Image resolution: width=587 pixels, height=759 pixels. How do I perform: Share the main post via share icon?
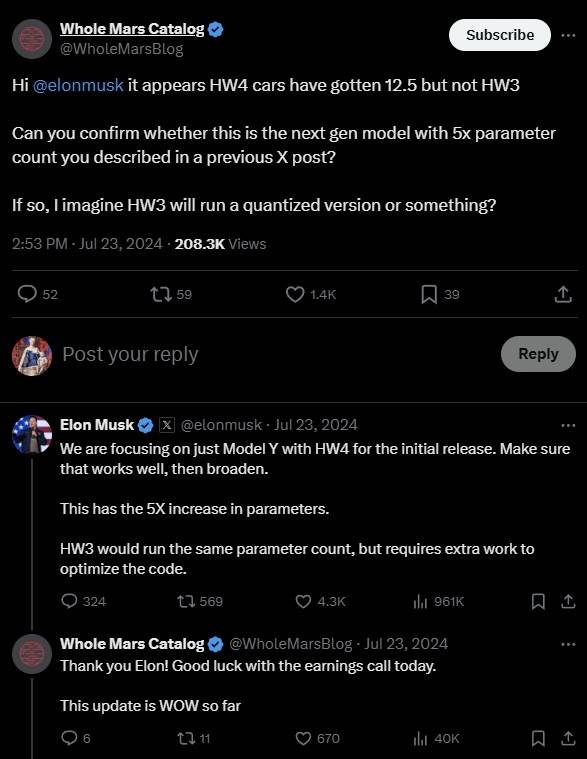[563, 294]
